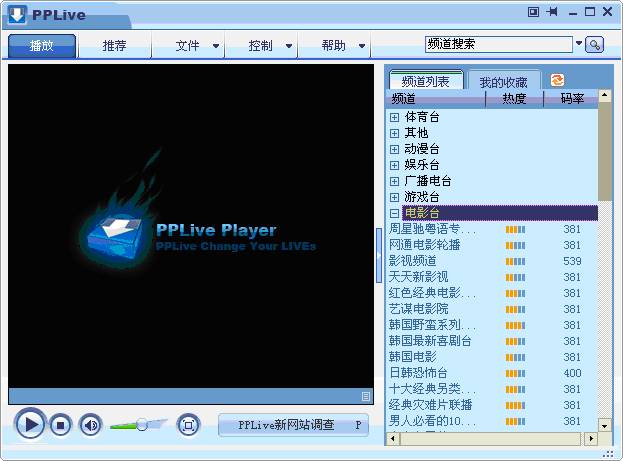
Task: Sort by 码率 column header
Action: point(571,99)
